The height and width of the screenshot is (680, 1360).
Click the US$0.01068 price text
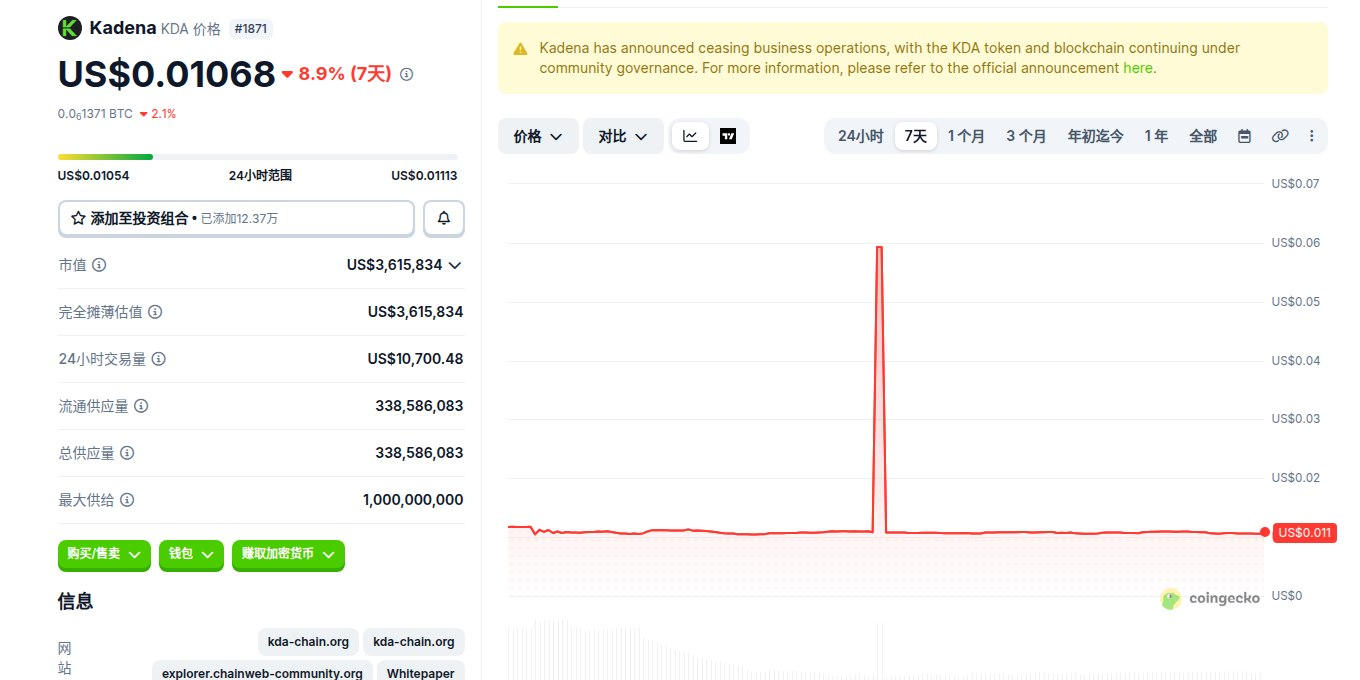click(166, 74)
